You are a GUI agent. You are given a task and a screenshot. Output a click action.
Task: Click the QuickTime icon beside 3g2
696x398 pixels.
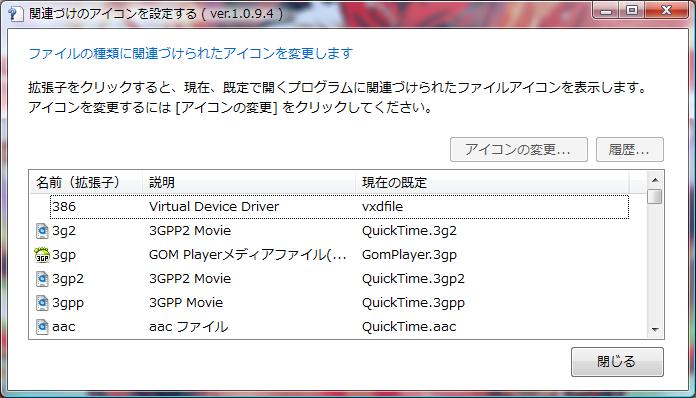pyautogui.click(x=42, y=231)
